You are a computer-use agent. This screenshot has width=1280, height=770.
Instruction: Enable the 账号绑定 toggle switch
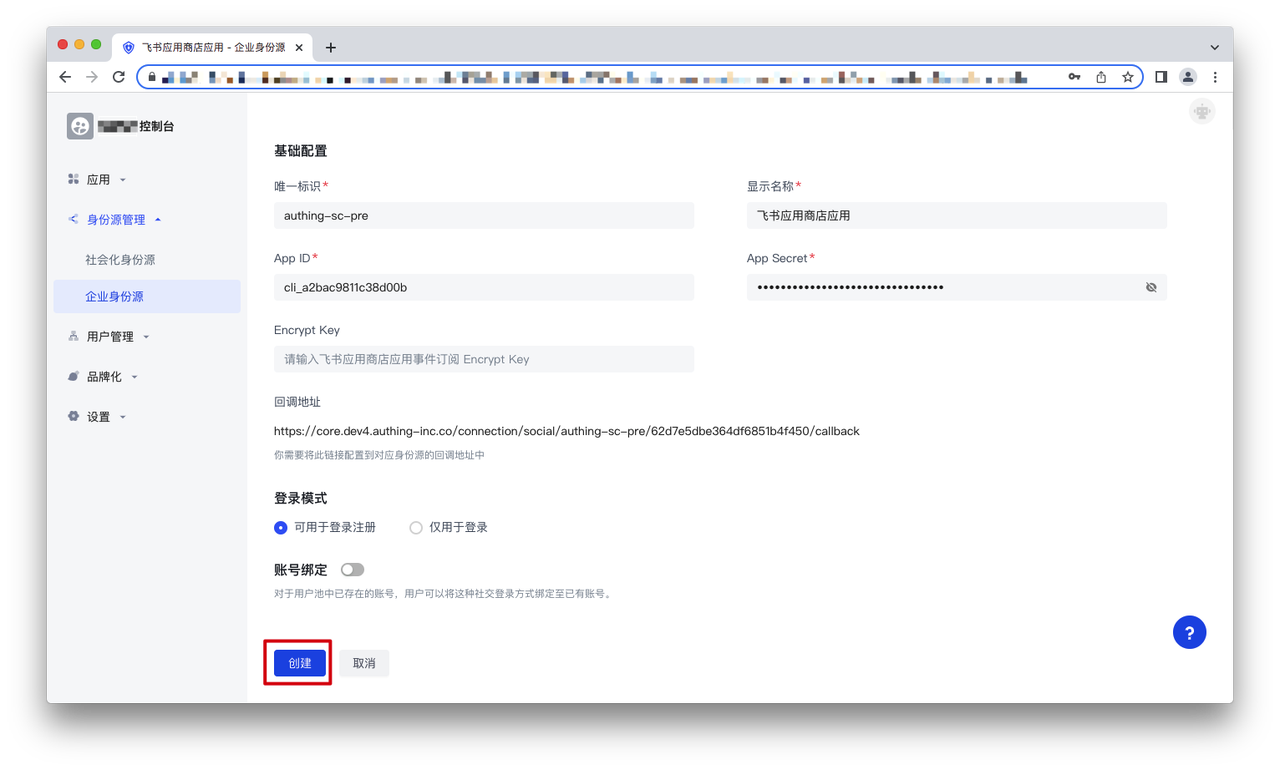tap(352, 570)
